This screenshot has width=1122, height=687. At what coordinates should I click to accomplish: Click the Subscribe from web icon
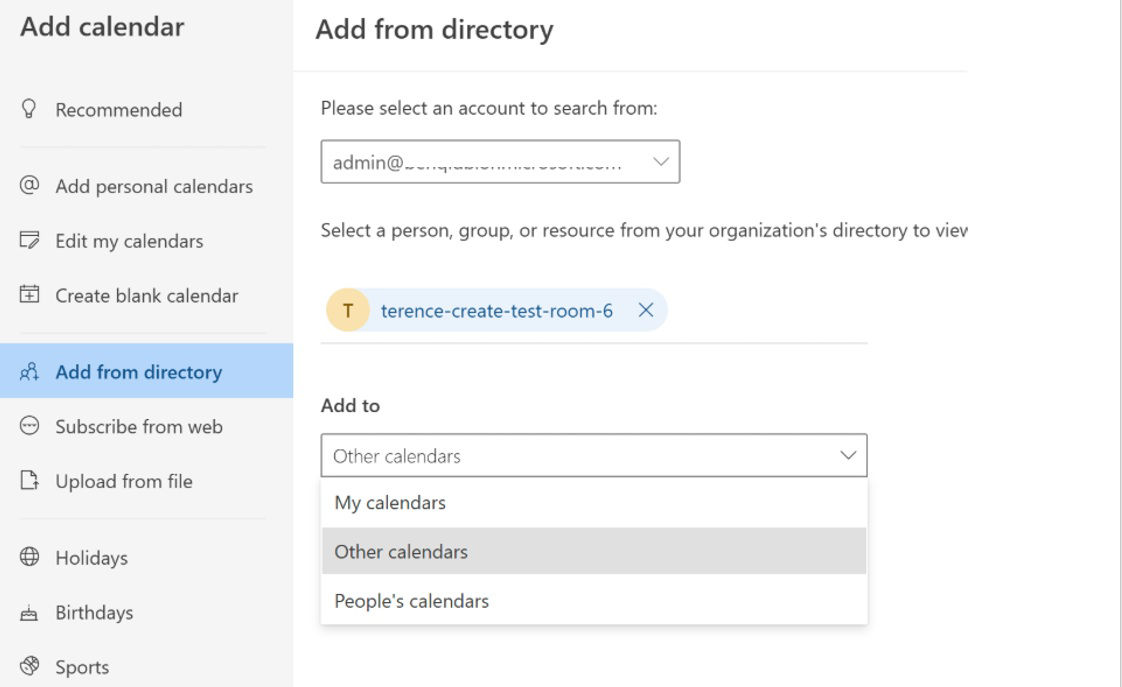(29, 426)
